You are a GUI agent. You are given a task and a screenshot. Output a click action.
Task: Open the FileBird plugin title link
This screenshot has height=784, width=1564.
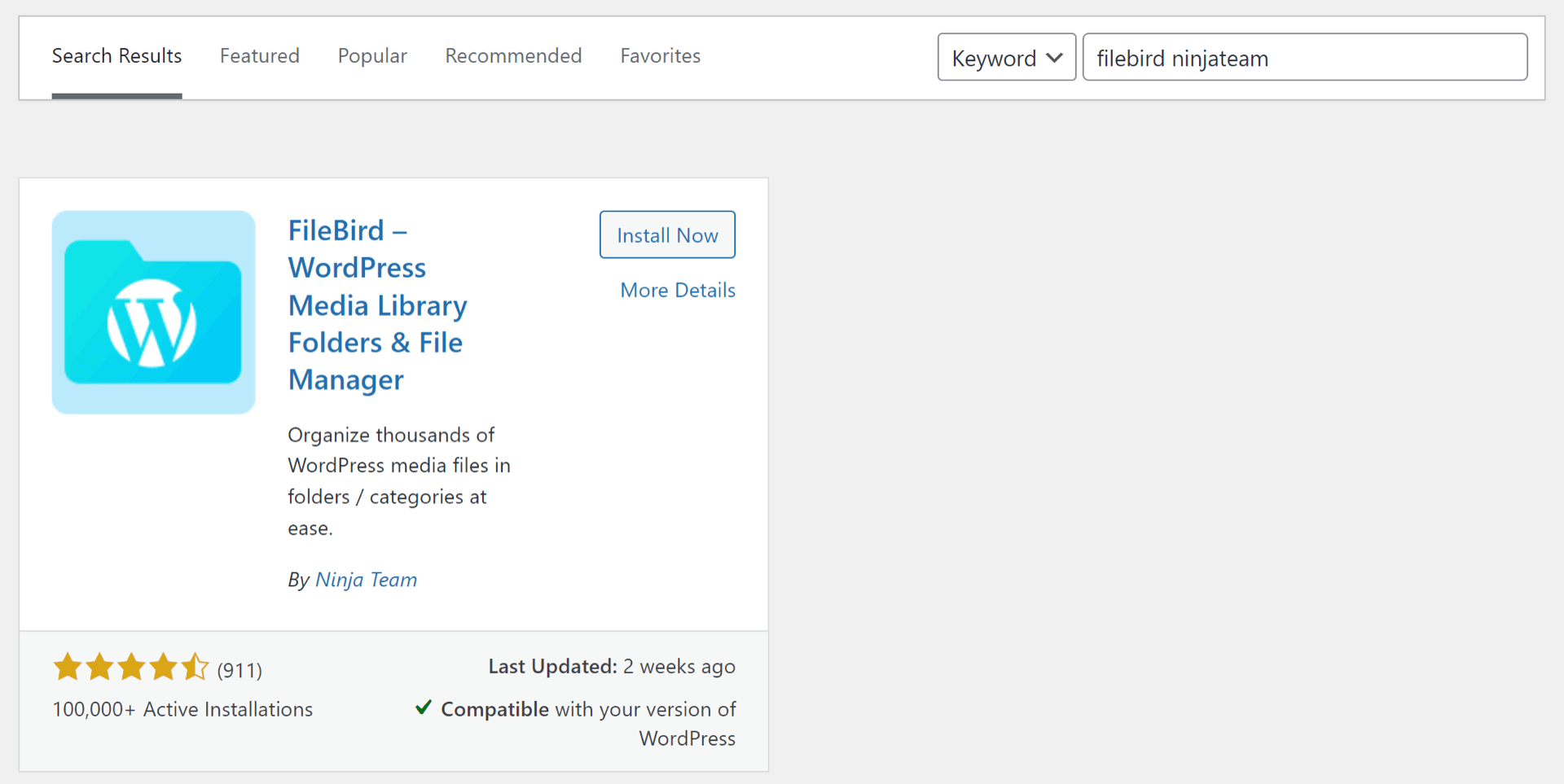click(x=377, y=305)
